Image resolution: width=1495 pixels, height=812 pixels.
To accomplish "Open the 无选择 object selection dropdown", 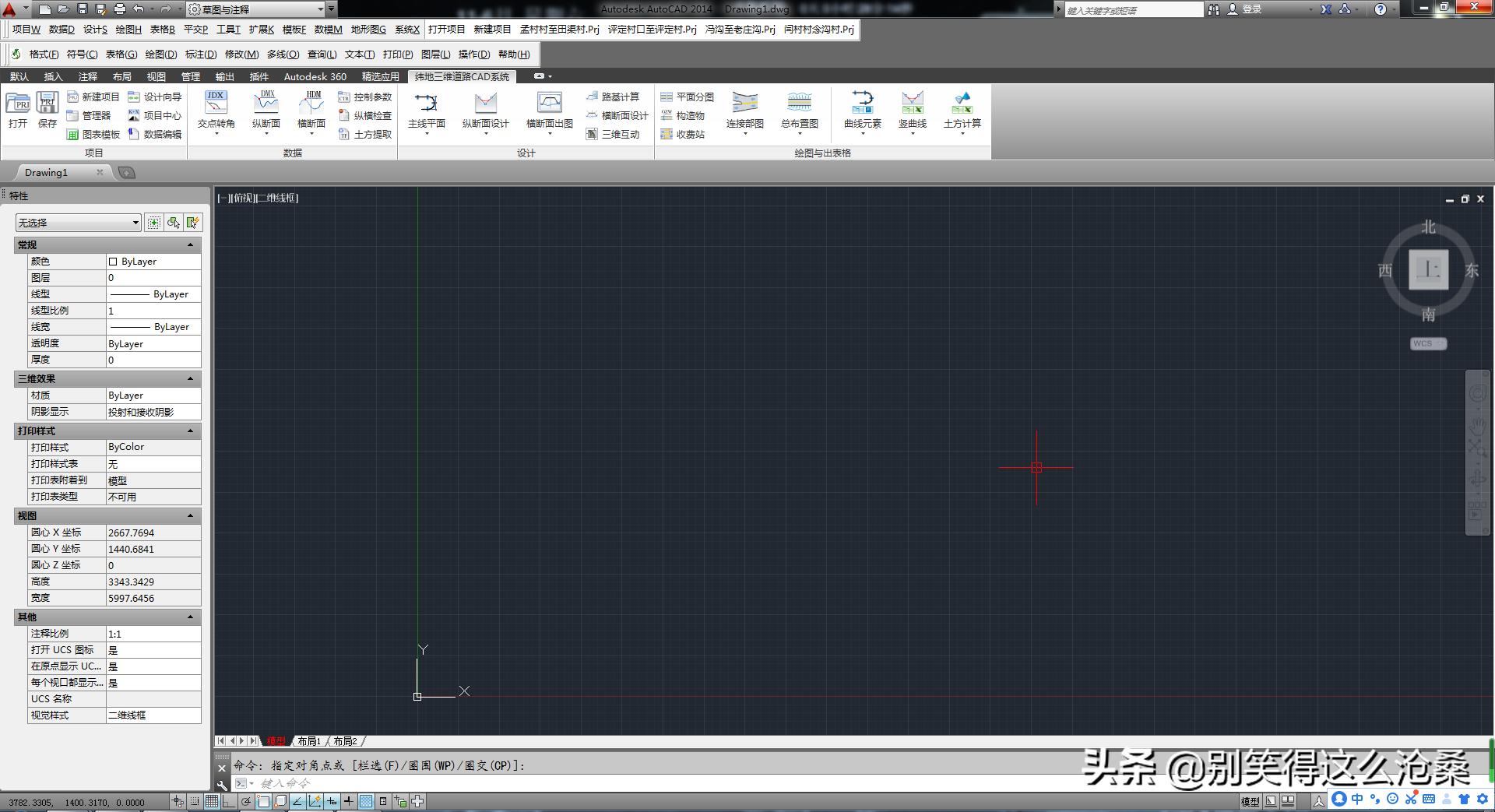I will coord(78,223).
